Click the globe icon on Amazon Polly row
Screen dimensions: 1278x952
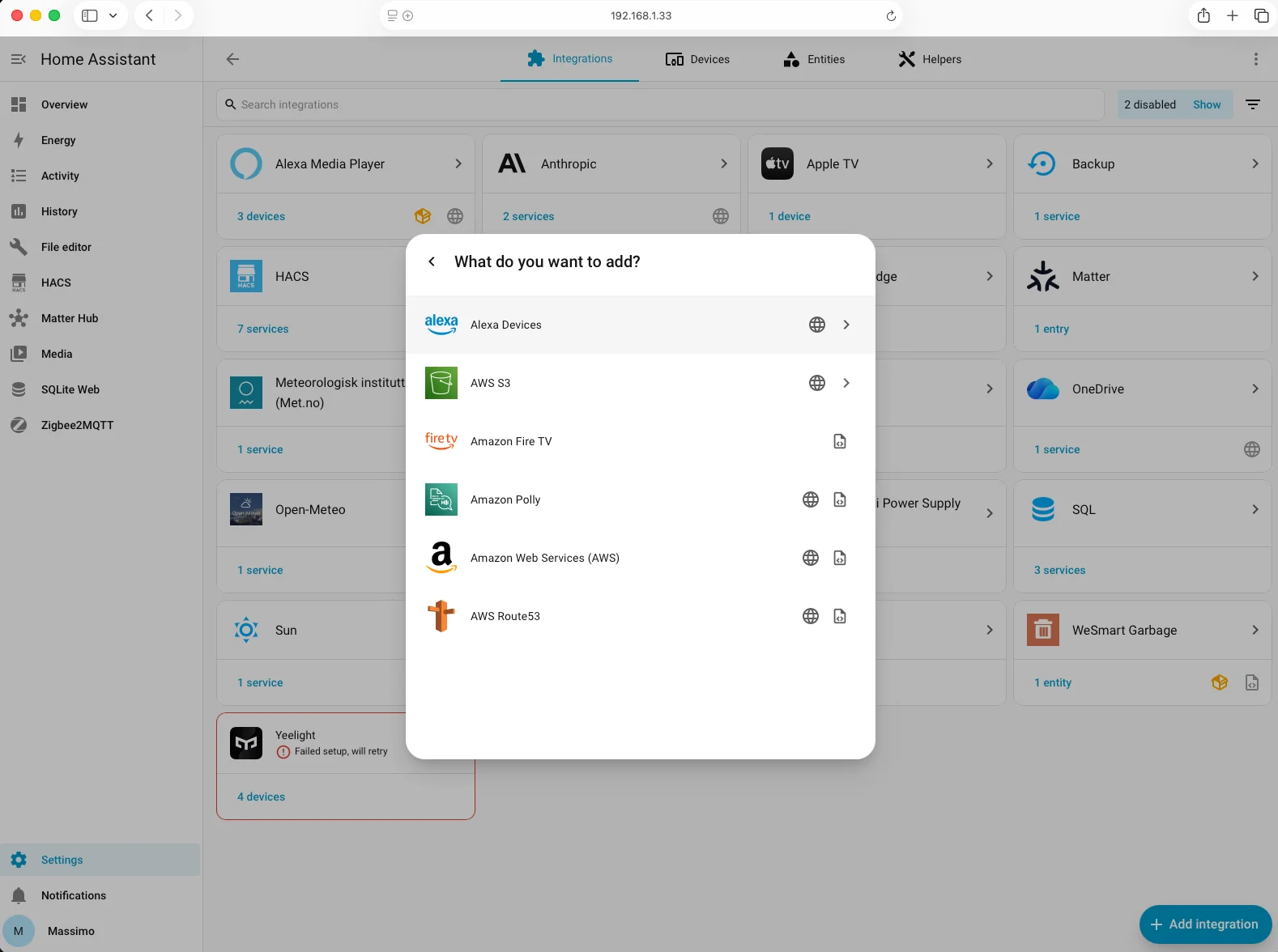coord(811,499)
